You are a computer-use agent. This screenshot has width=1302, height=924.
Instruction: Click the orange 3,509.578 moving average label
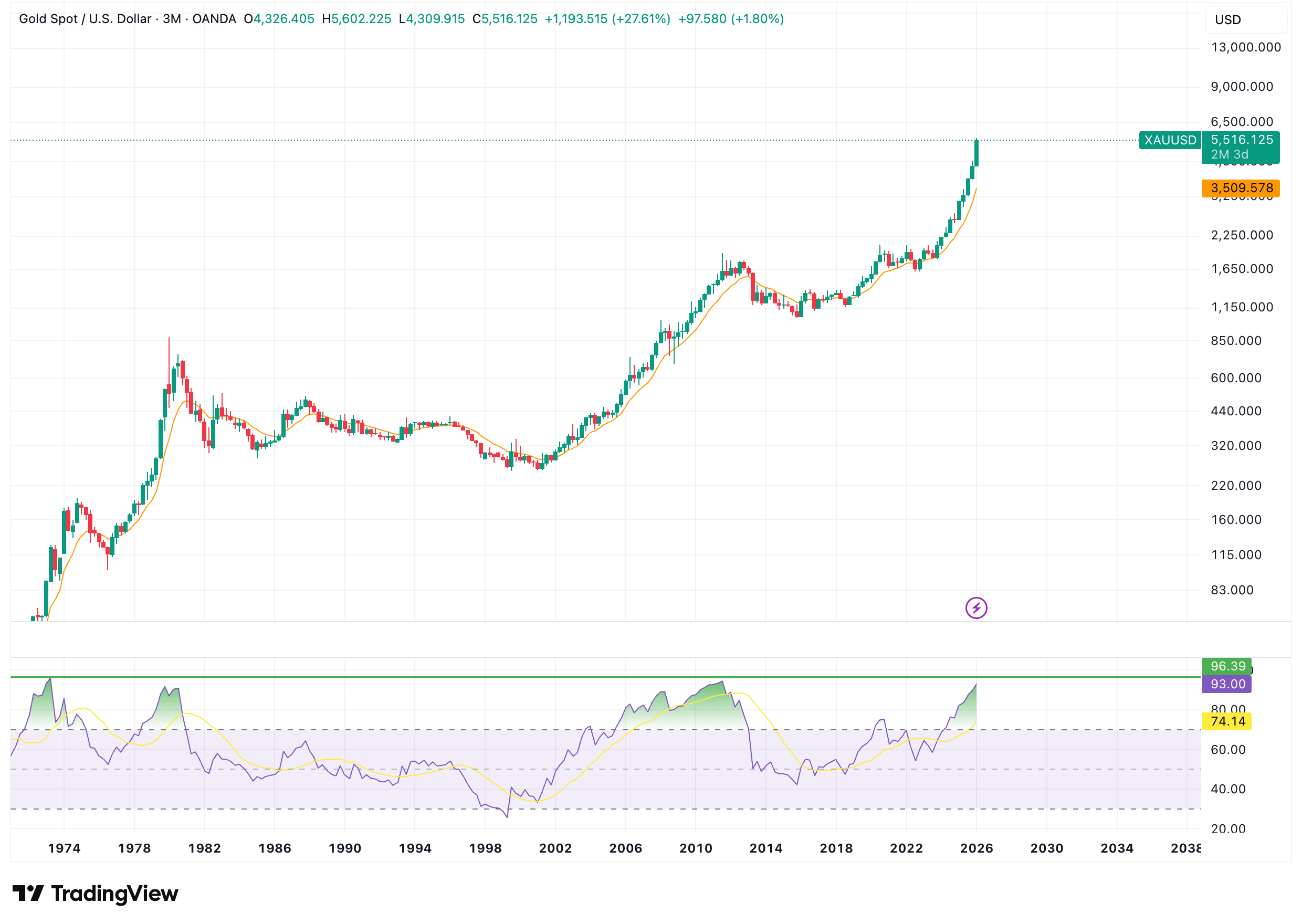(1241, 188)
